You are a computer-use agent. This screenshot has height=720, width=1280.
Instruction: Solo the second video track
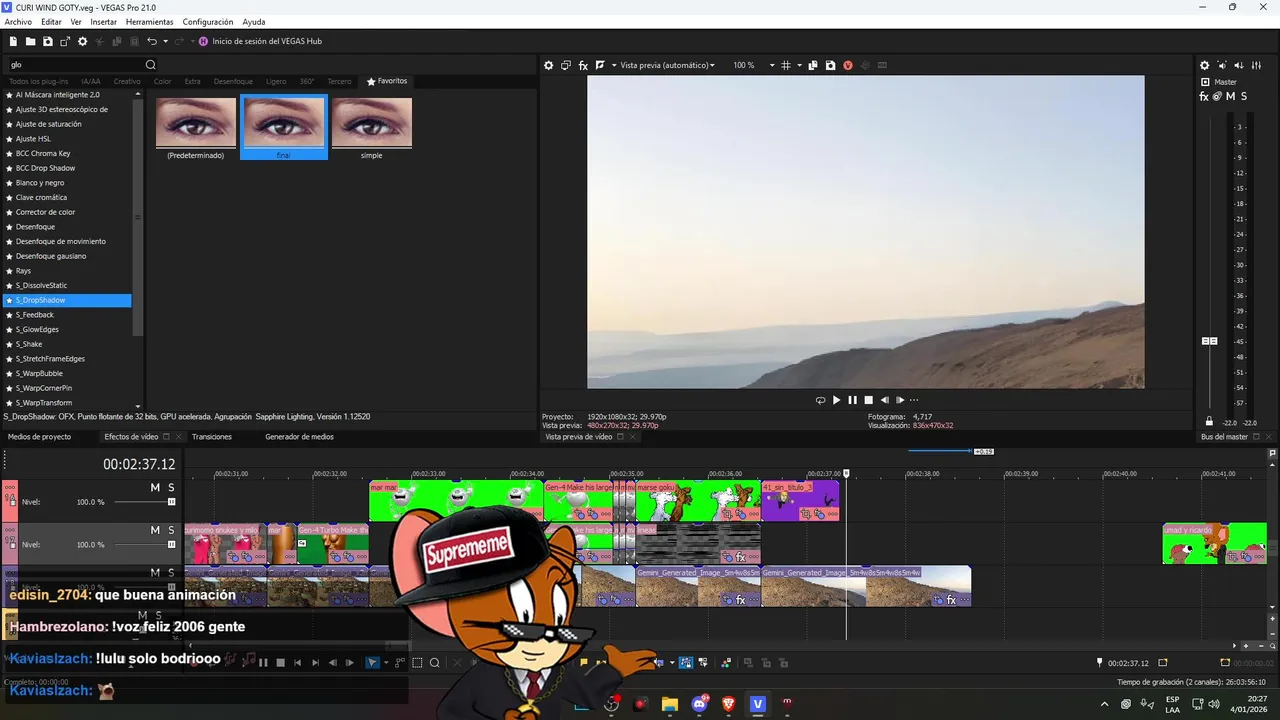[171, 530]
